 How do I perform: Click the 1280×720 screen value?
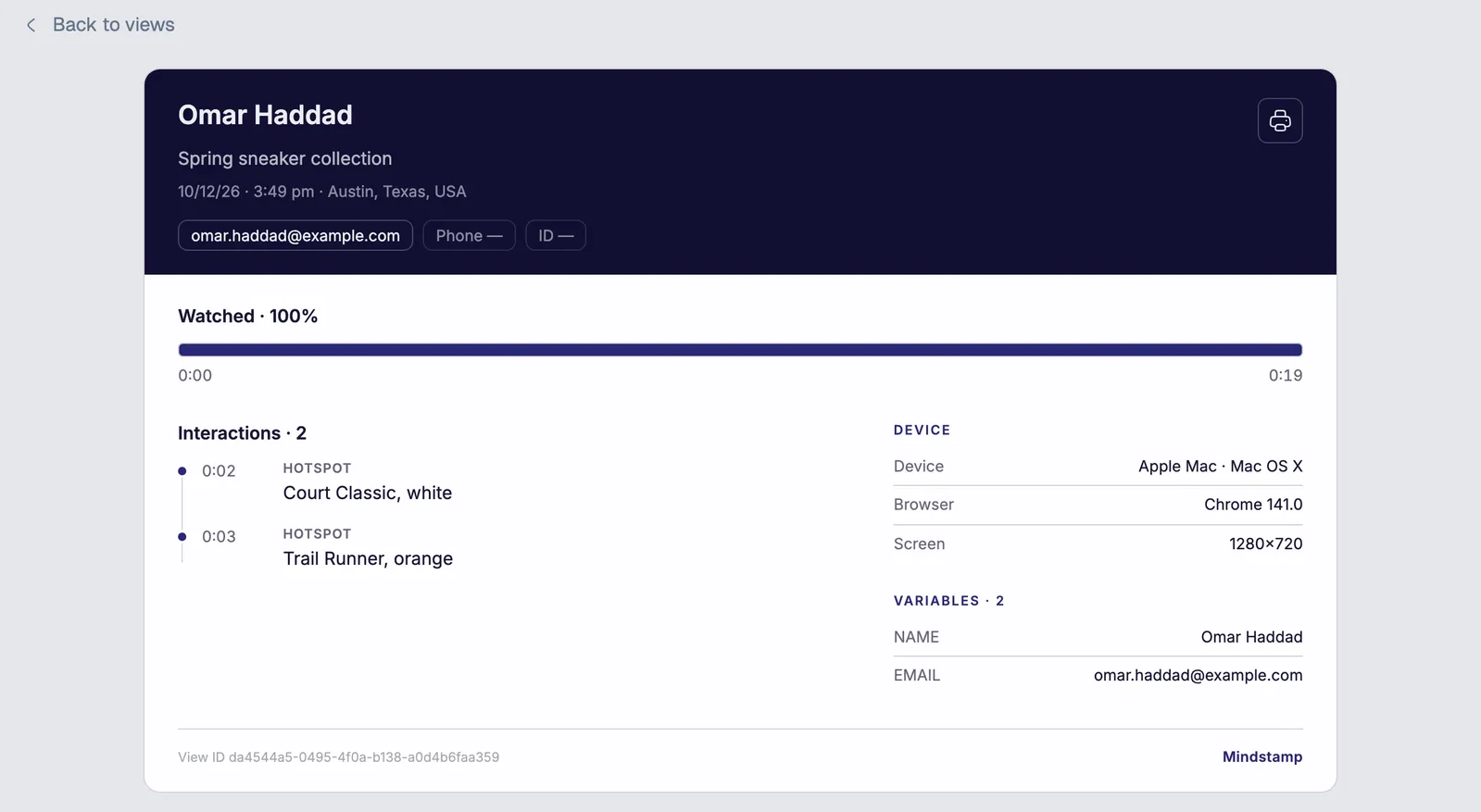(x=1265, y=543)
